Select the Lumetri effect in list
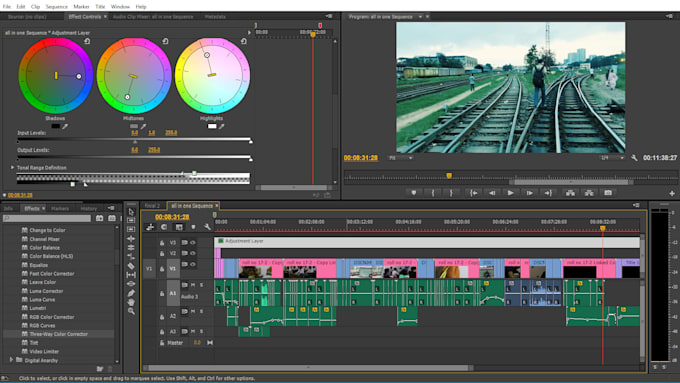The image size is (680, 383). coord(38,308)
